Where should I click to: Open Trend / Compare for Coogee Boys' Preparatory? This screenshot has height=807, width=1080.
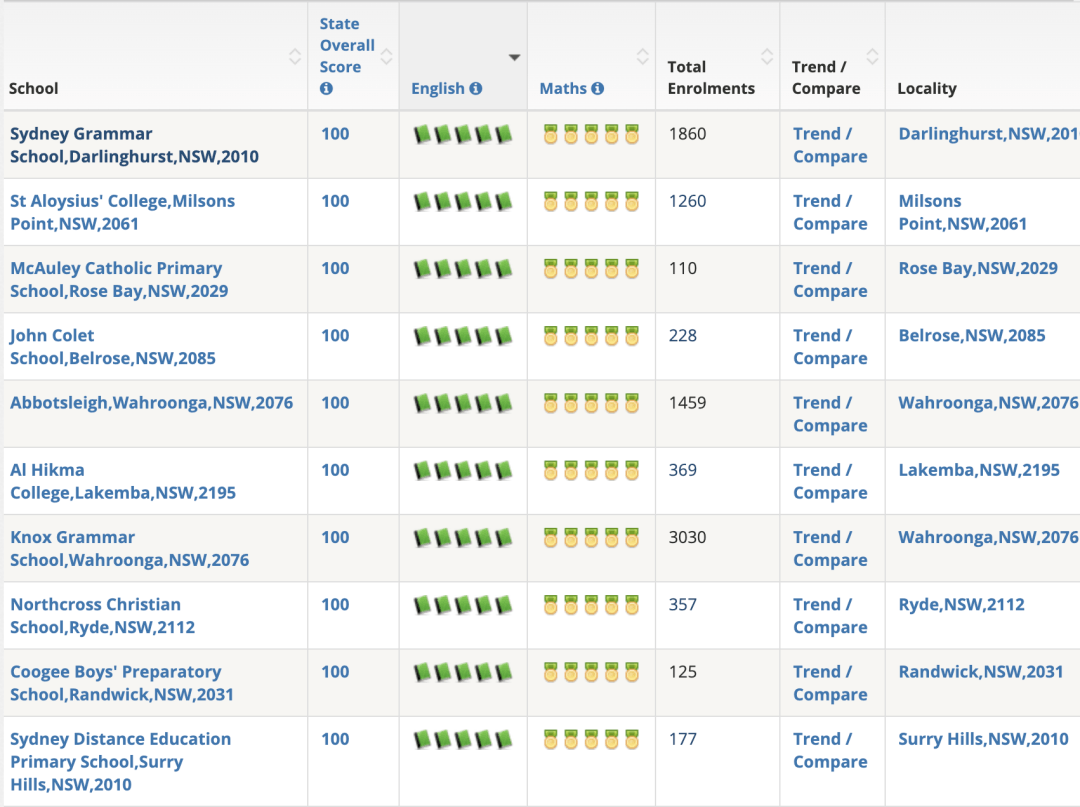(830, 683)
